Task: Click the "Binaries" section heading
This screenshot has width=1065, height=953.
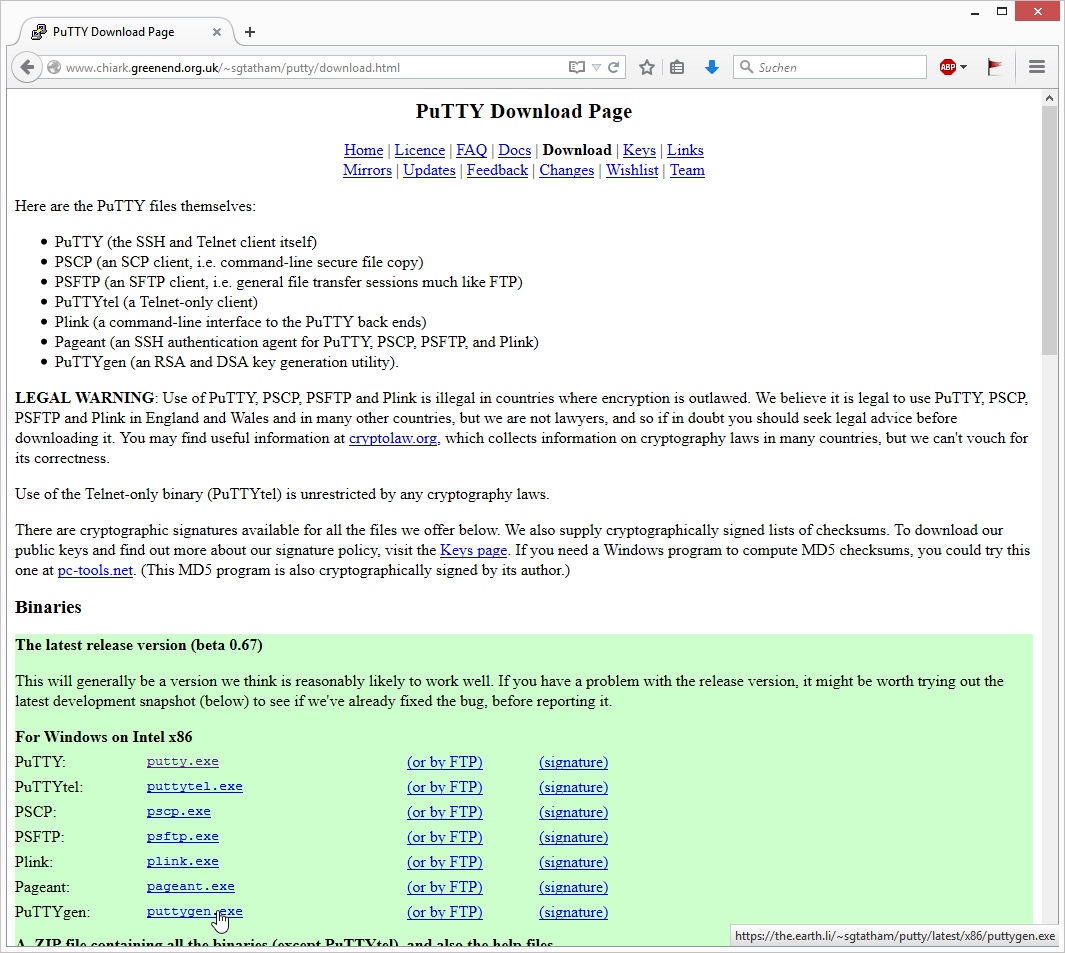Action: click(48, 607)
